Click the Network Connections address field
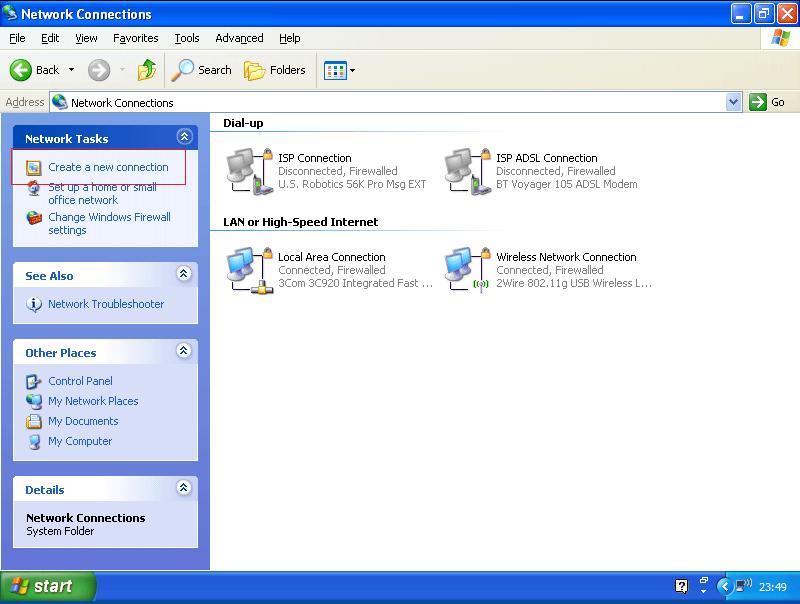800x604 pixels. click(395, 102)
